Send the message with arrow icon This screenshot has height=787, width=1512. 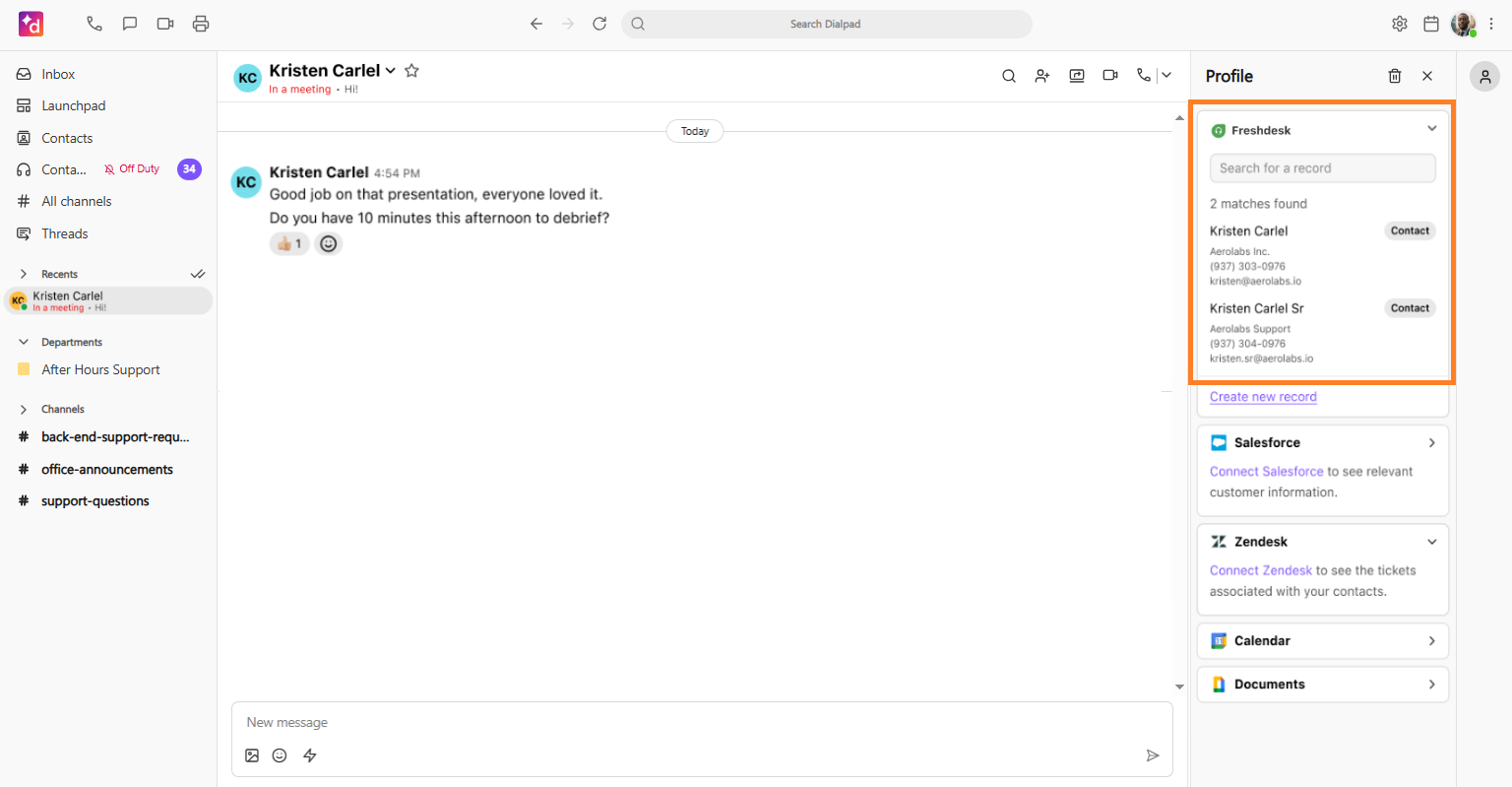point(1153,755)
